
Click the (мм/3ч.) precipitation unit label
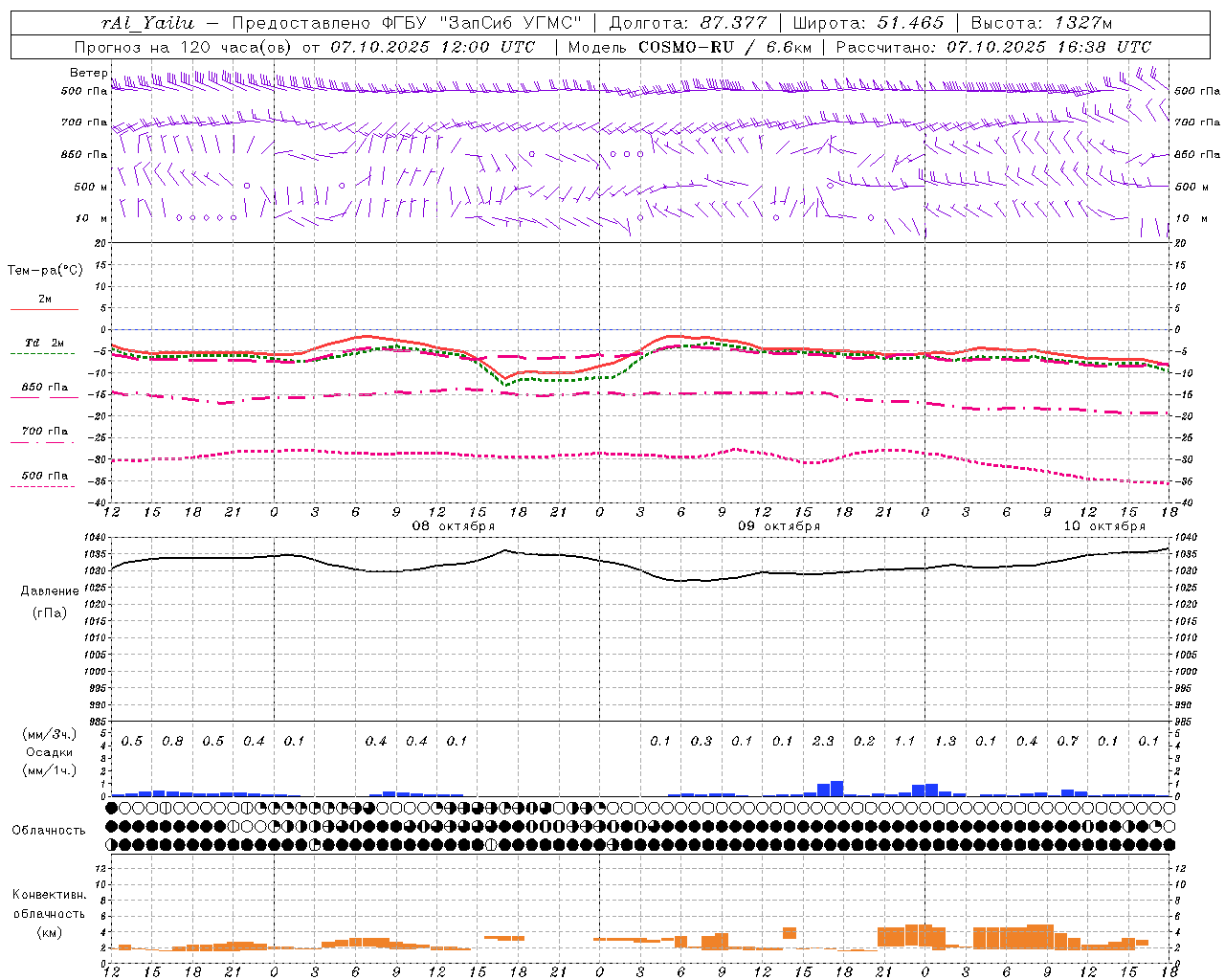50,734
